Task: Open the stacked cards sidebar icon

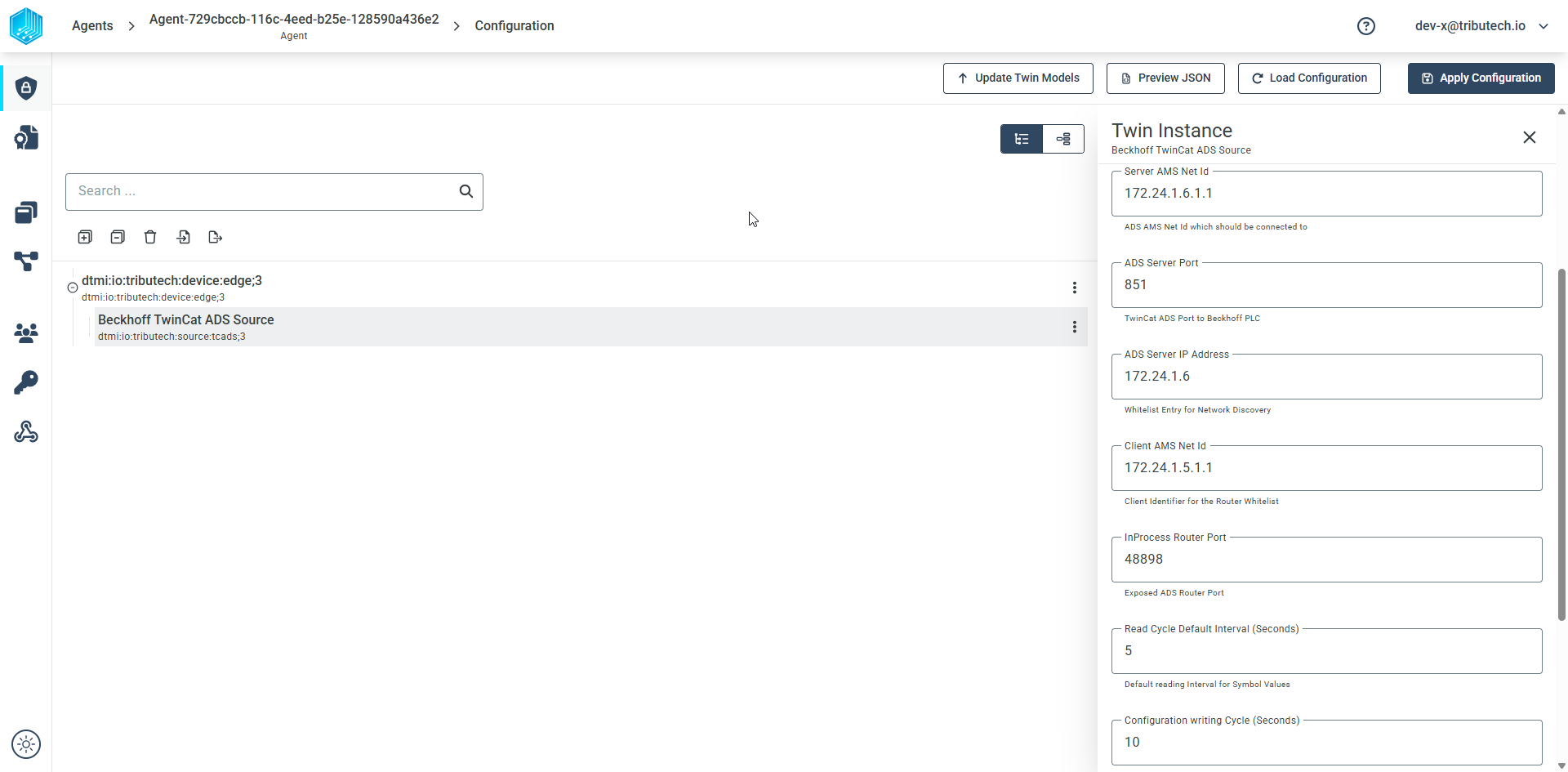Action: pyautogui.click(x=26, y=212)
